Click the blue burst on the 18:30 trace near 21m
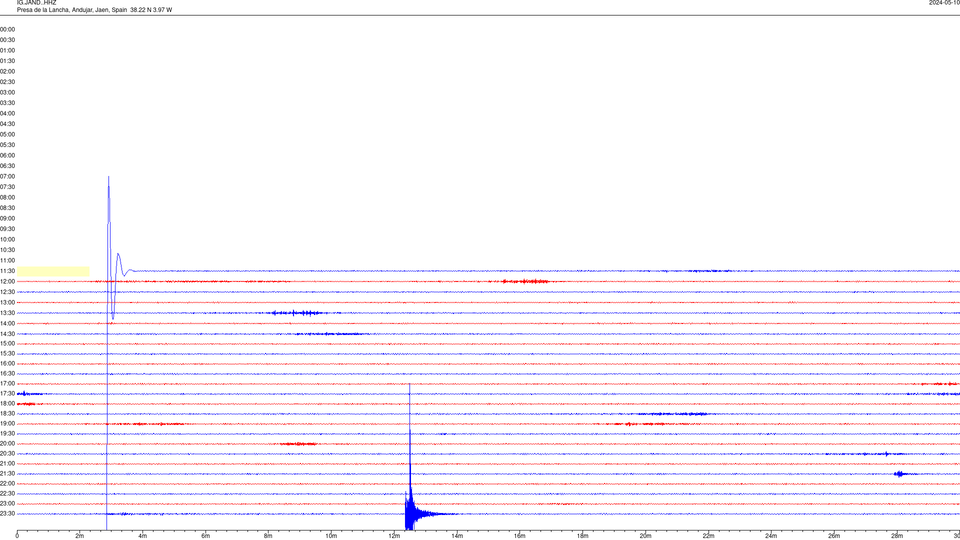Image resolution: width=960 pixels, height=540 pixels. 672,414
